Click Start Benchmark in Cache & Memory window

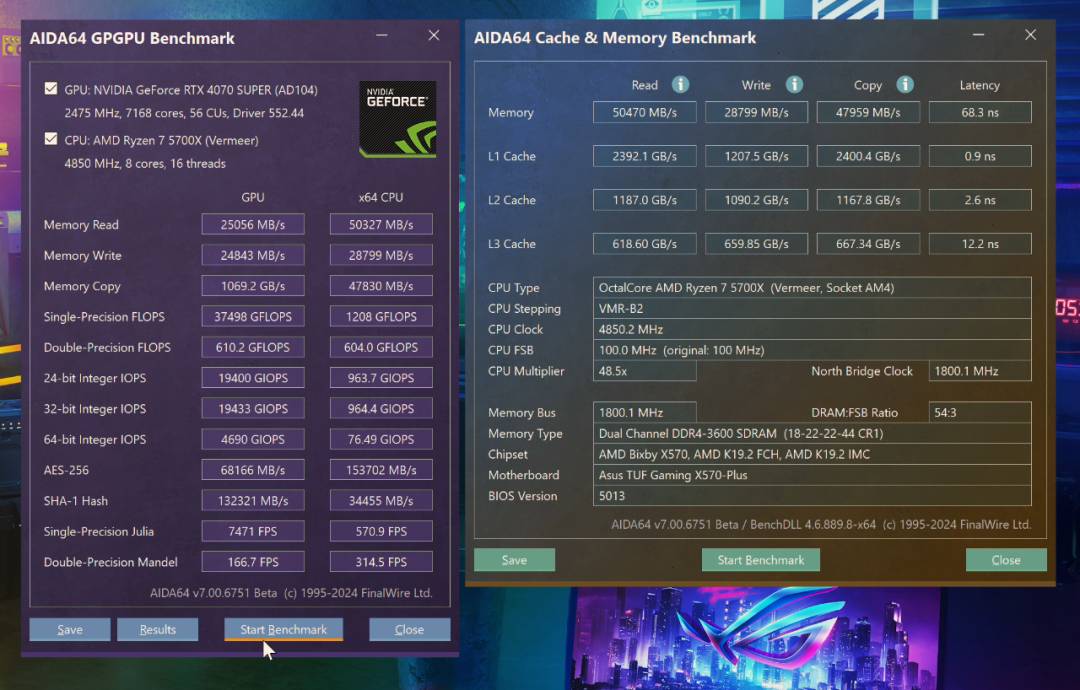click(761, 560)
